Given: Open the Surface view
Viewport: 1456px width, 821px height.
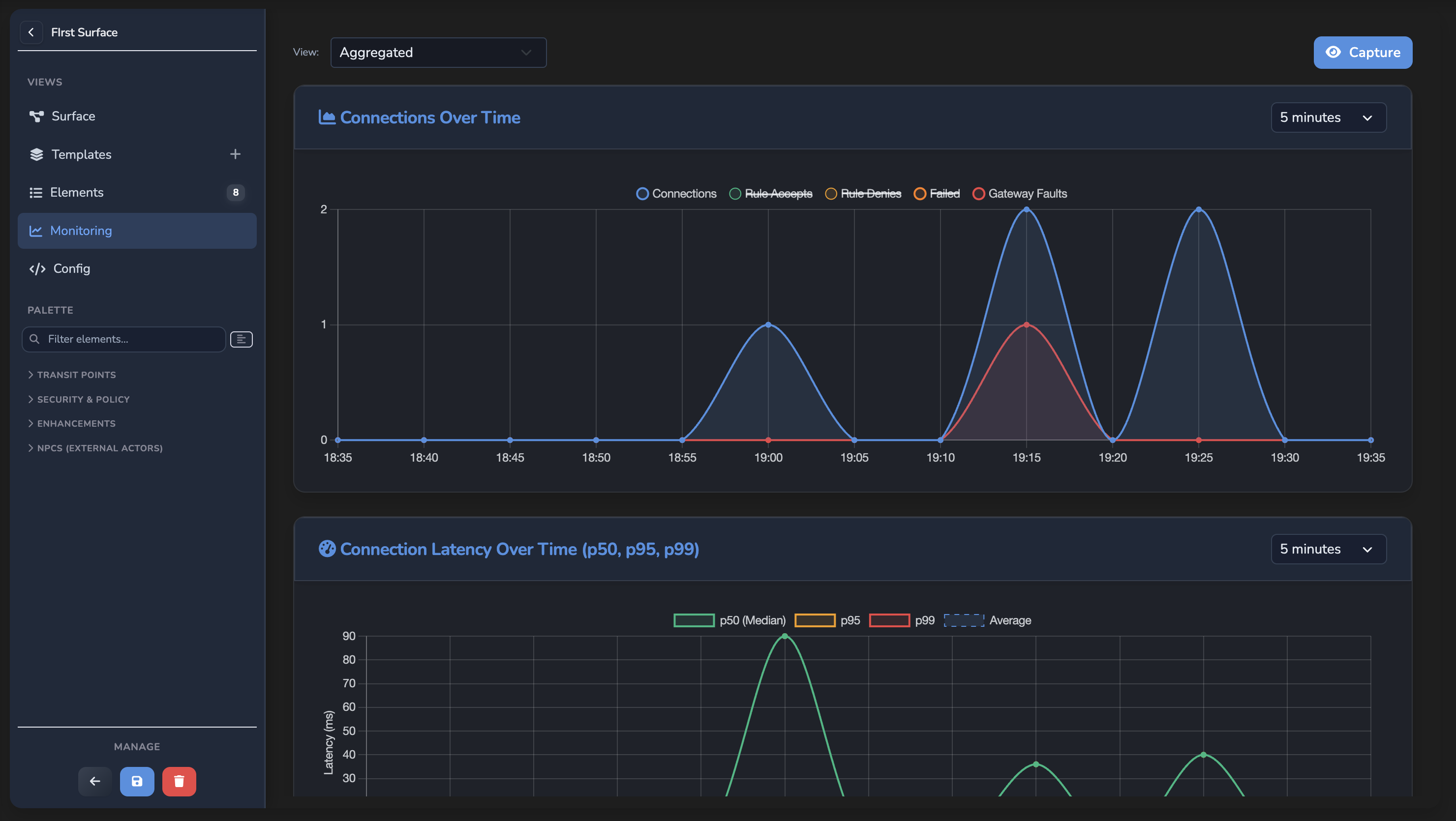Looking at the screenshot, I should click(x=137, y=117).
